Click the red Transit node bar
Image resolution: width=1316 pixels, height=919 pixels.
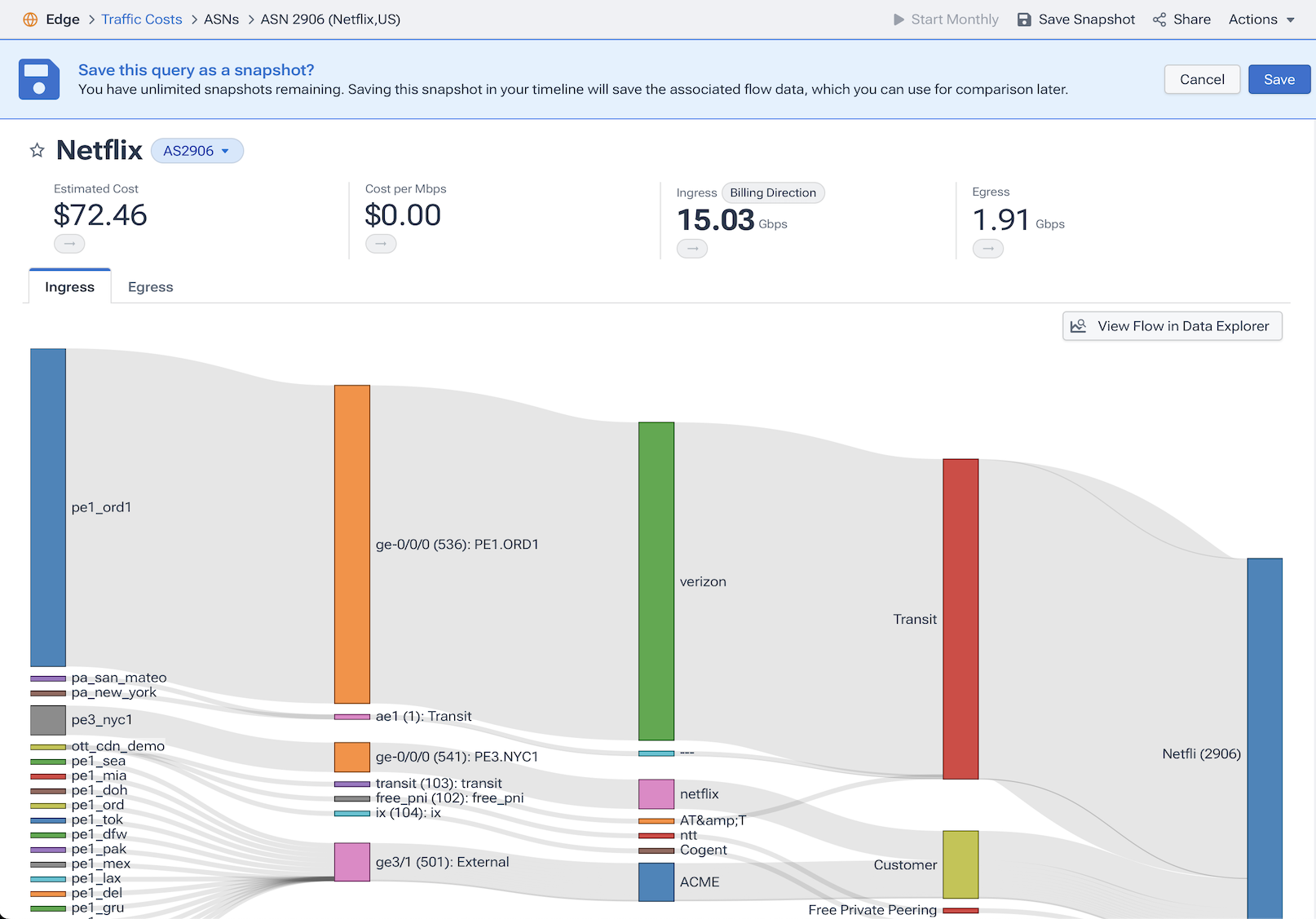tap(961, 619)
